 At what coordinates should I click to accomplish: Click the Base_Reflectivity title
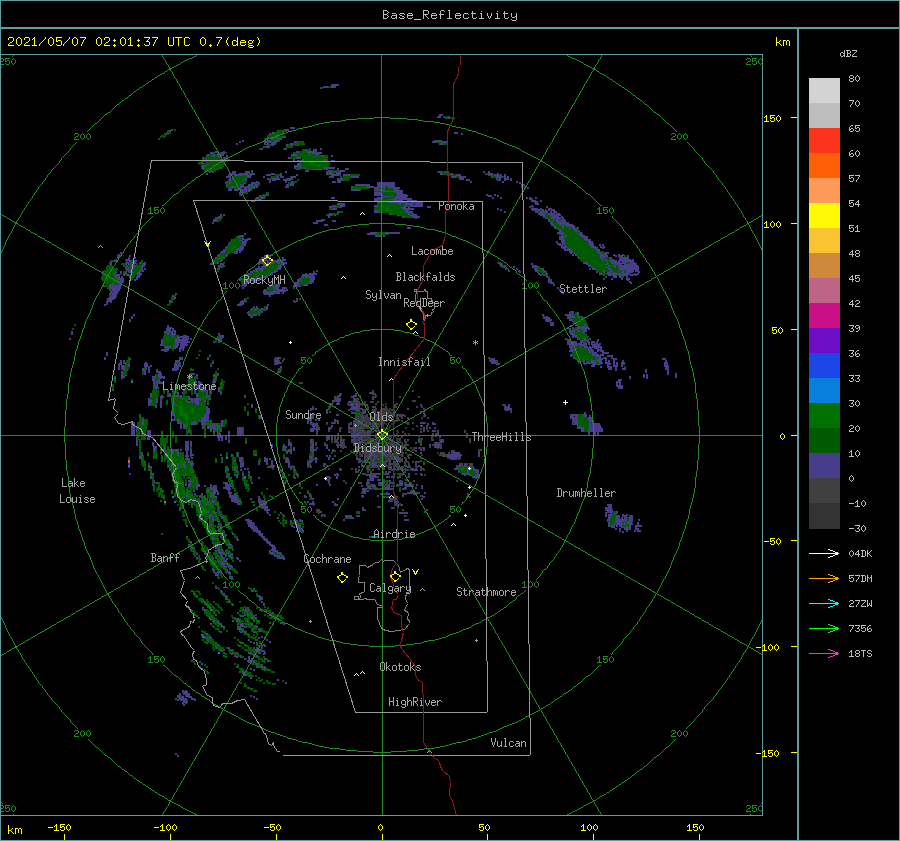point(450,15)
